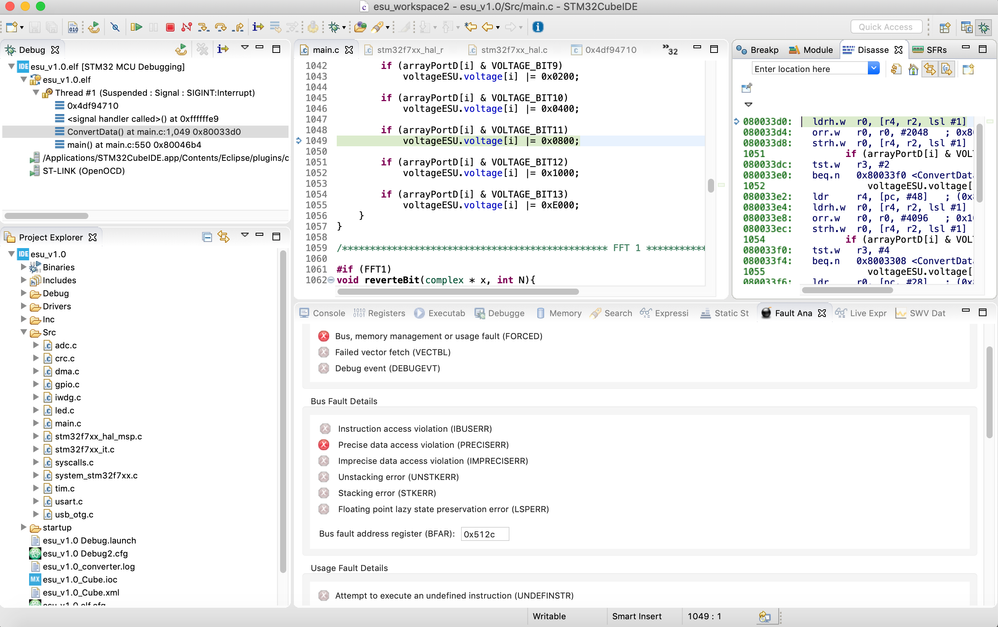Toggle Skip All Breakpoints in main toolbar
The image size is (998, 627).
click(115, 27)
